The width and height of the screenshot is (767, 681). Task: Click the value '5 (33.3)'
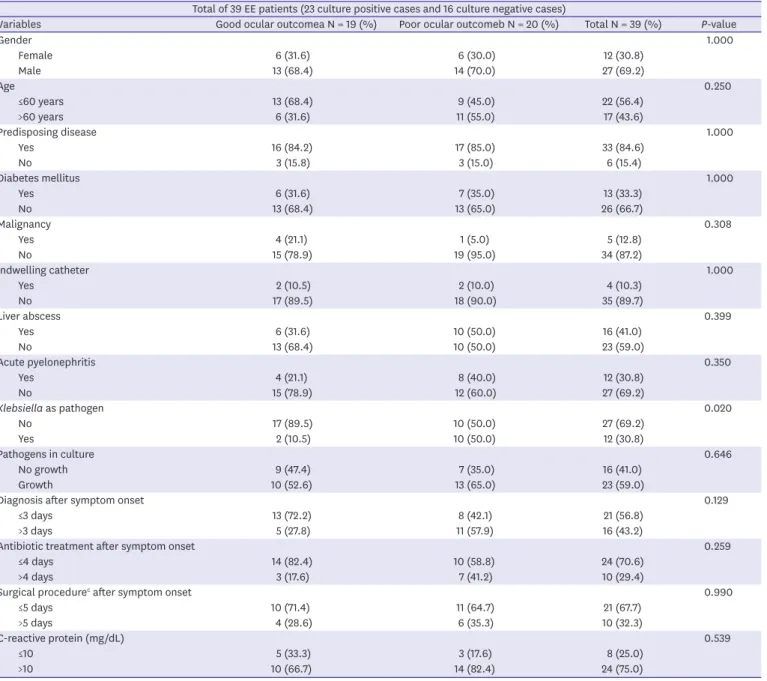[x=293, y=653]
